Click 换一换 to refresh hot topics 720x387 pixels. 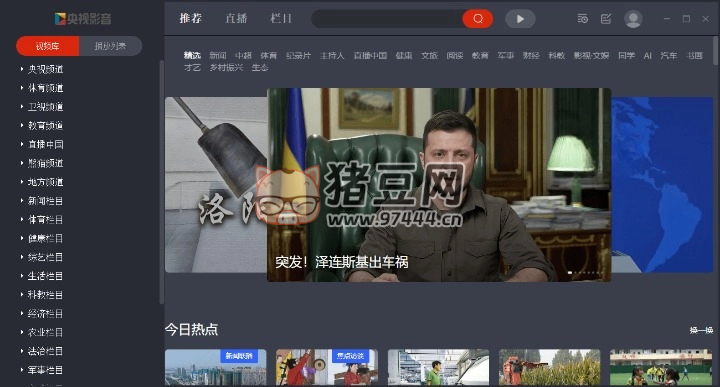click(x=701, y=330)
